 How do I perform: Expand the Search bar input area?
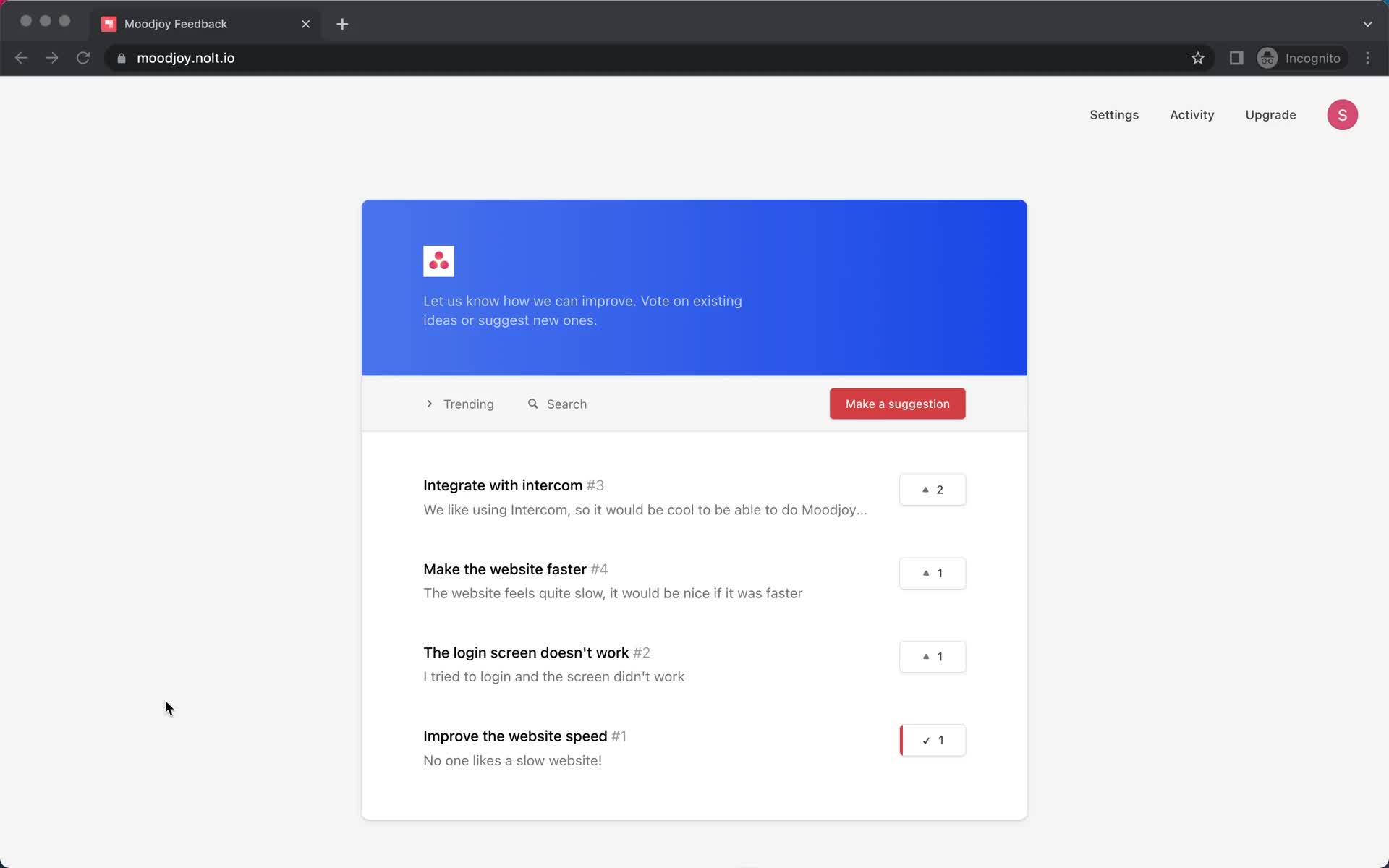coord(557,403)
